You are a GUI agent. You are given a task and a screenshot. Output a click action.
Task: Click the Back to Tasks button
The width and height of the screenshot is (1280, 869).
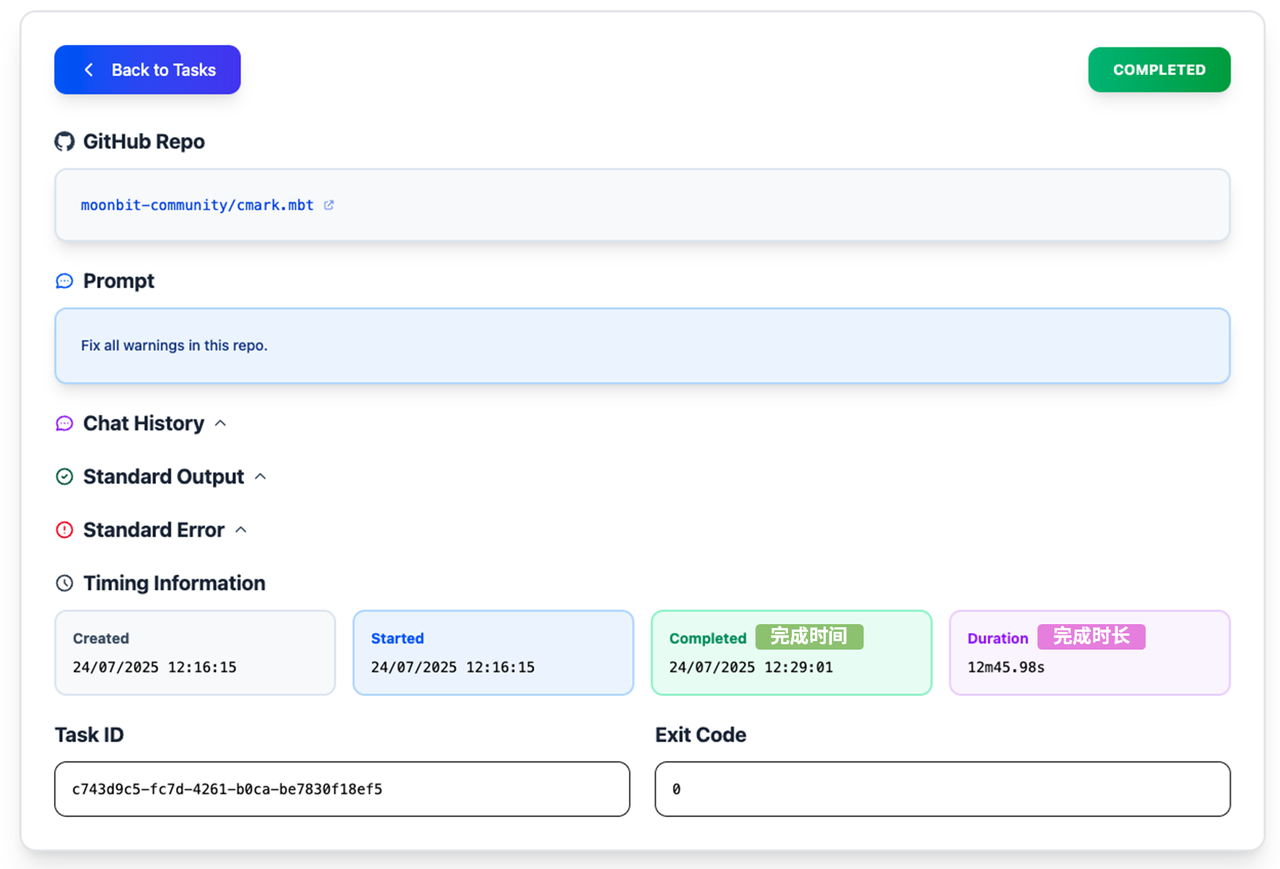(147, 70)
